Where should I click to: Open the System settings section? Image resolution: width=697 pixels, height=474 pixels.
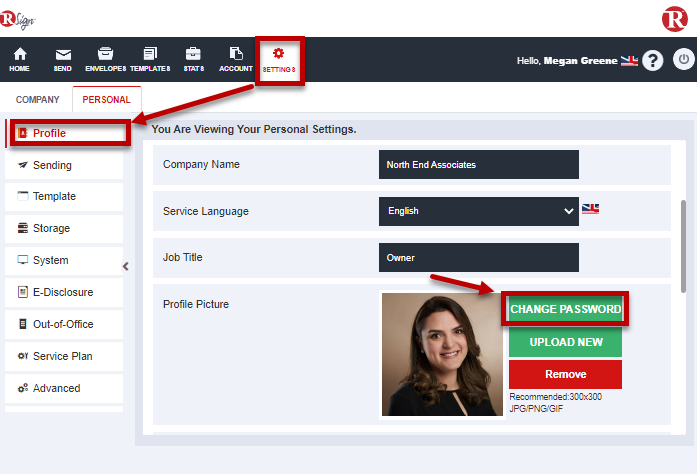point(64,260)
